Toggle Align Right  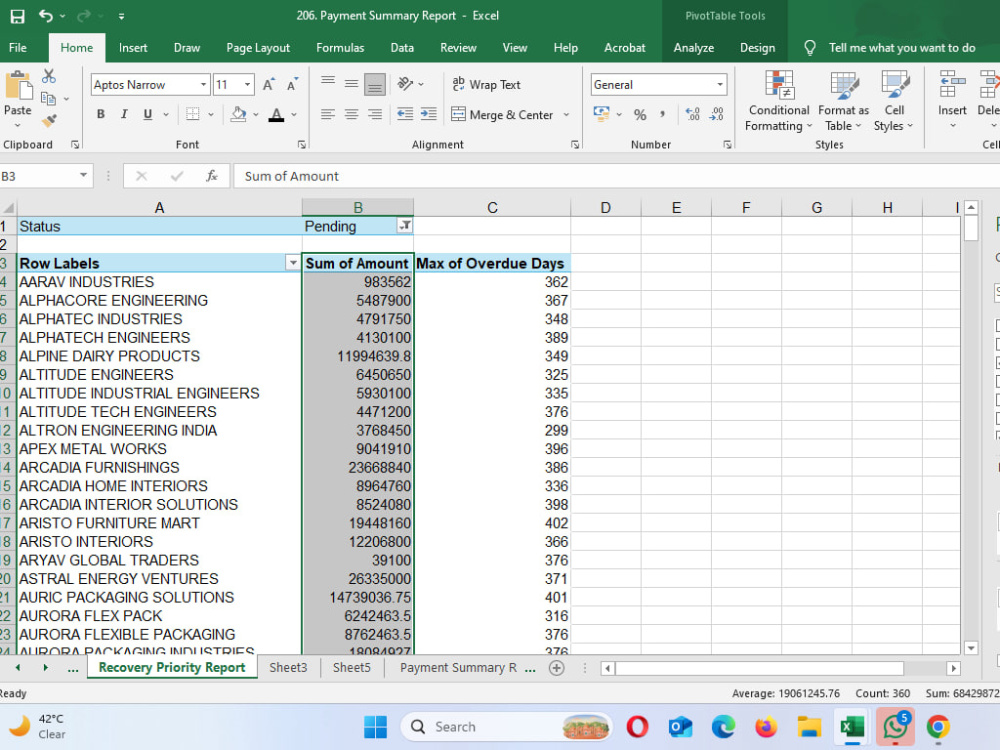click(375, 114)
